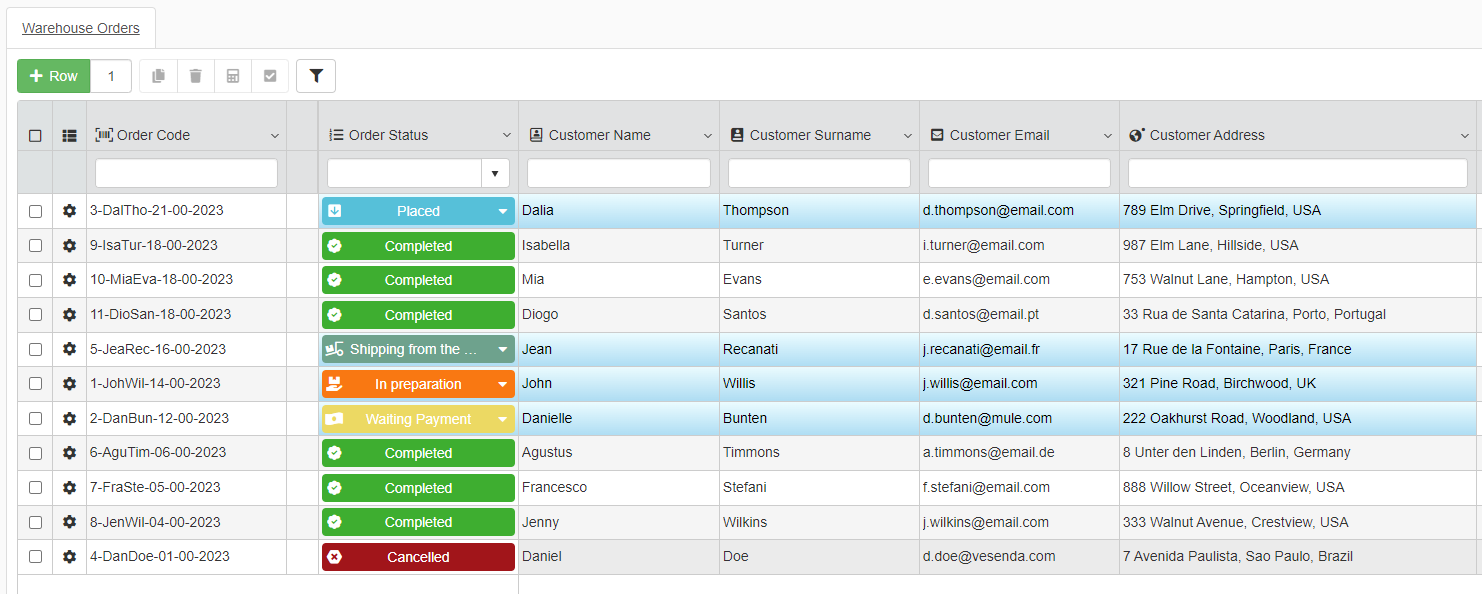Screen dimensions: 1482x594
Task: Select checkbox for order 1-JohWil-14-00-2023
Action: pyautogui.click(x=35, y=384)
